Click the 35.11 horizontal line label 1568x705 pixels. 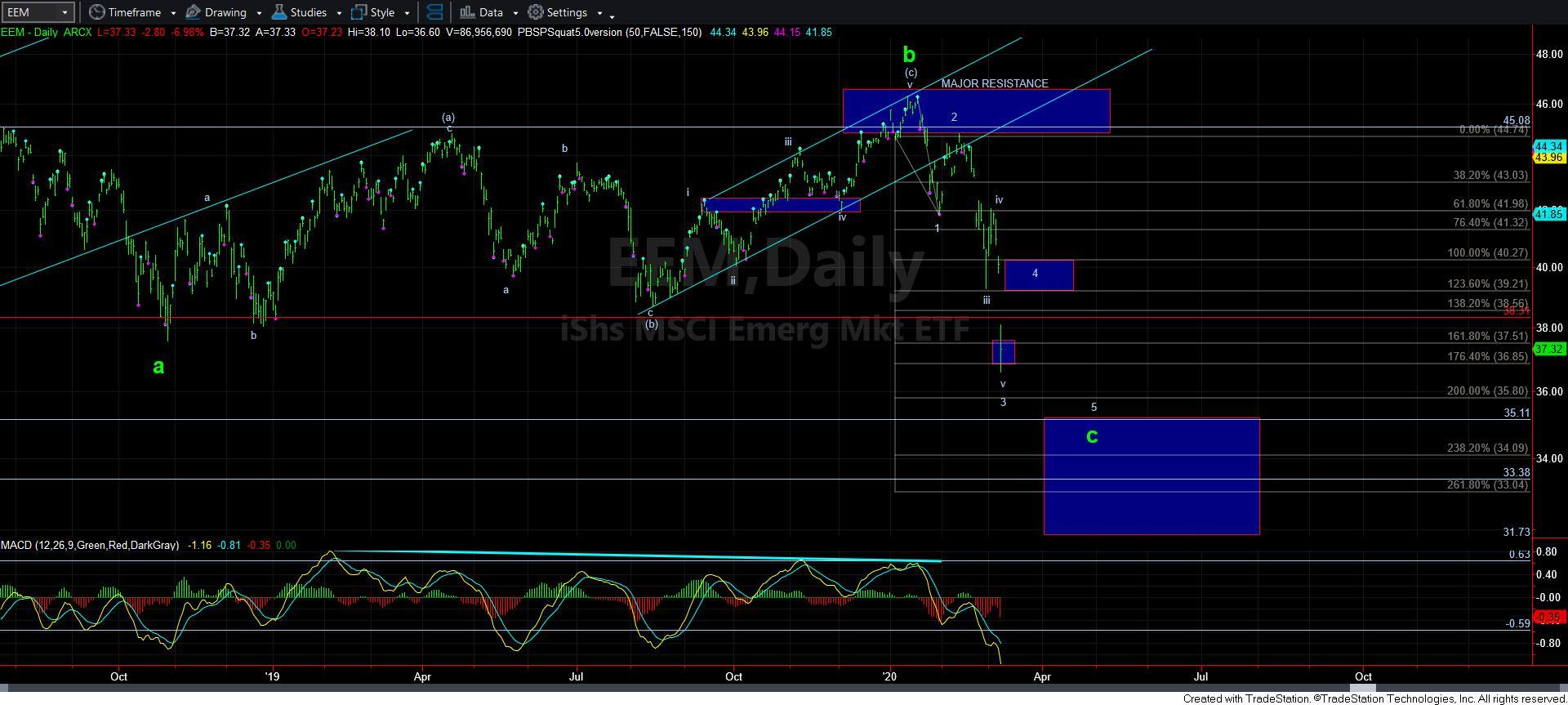point(1517,413)
